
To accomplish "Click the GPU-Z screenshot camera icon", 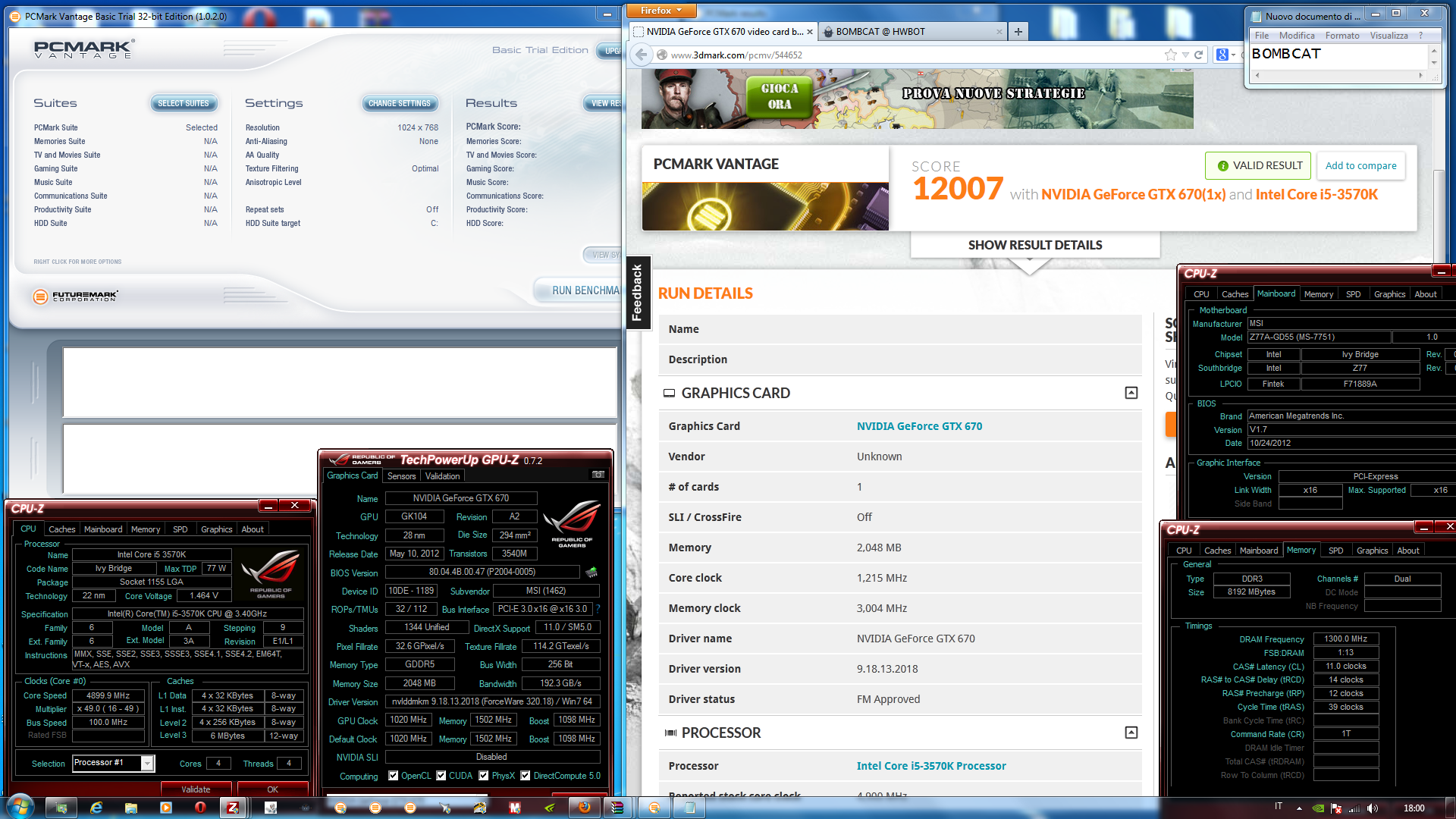I will click(598, 475).
